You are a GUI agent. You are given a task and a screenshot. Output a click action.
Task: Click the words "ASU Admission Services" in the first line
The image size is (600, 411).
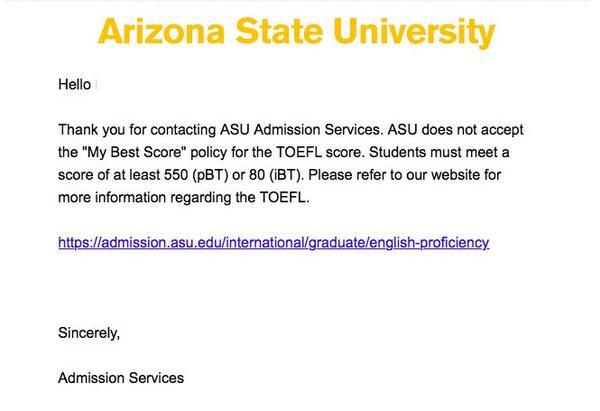pyautogui.click(x=301, y=130)
